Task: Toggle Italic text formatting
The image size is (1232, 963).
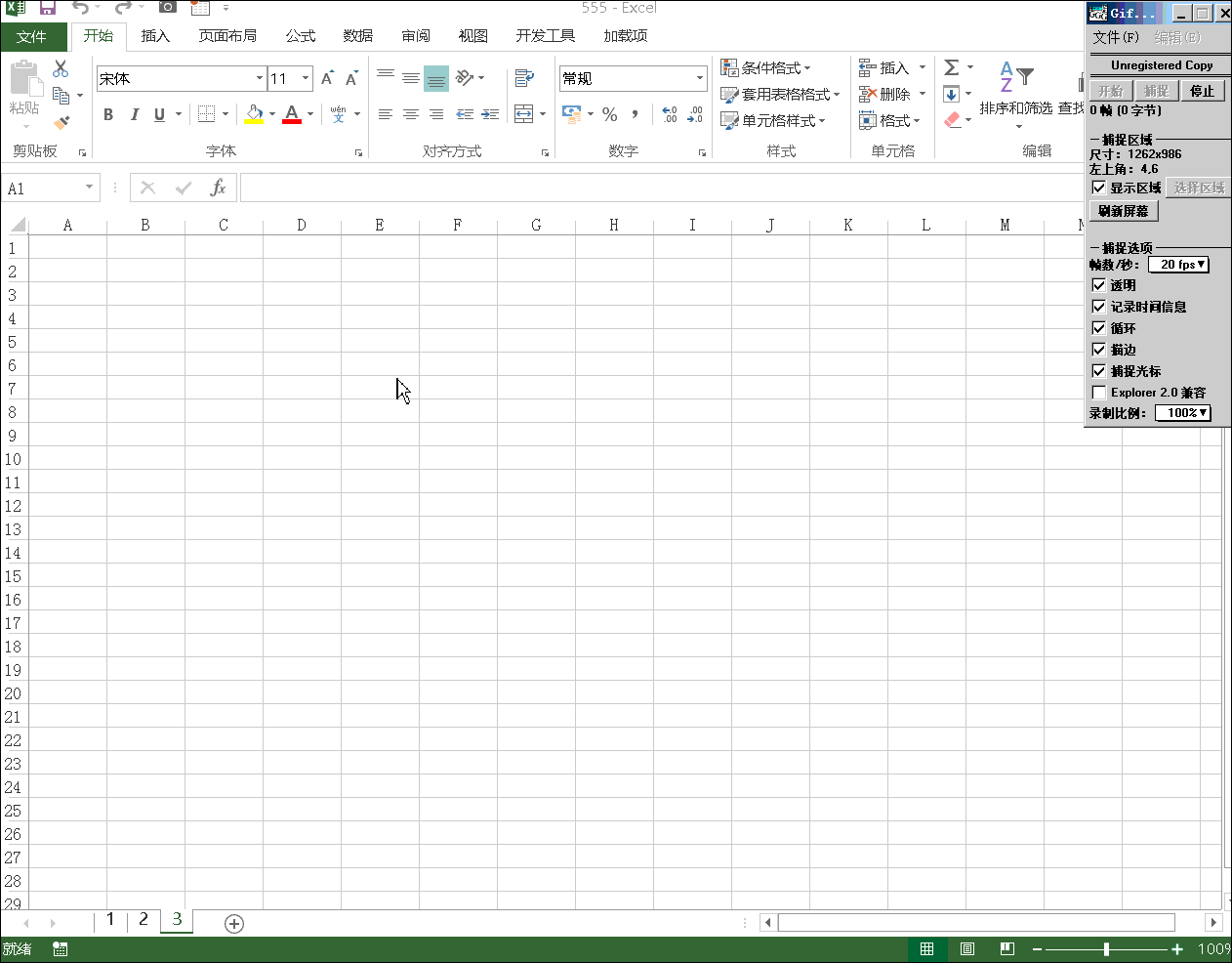Action: tap(134, 114)
